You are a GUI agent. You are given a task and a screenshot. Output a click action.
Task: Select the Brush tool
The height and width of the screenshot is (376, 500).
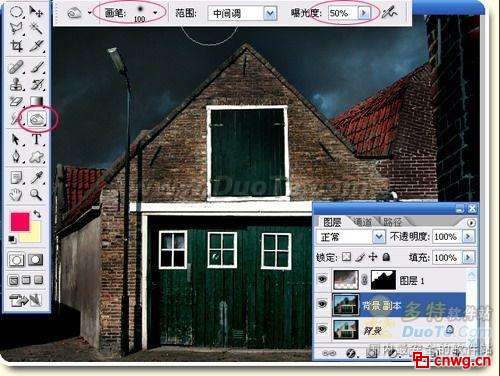pos(37,67)
